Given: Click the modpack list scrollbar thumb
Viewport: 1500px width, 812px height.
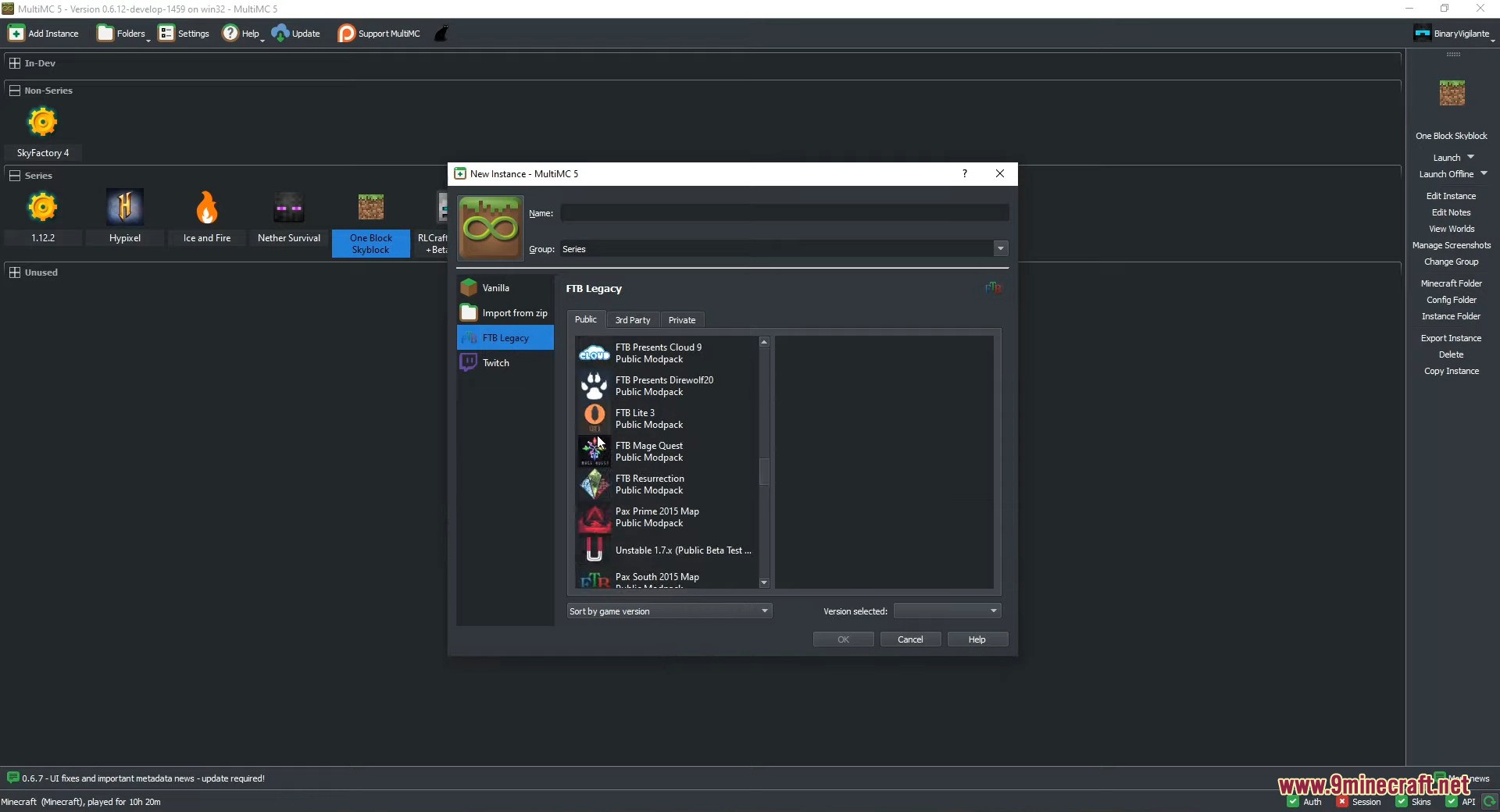Looking at the screenshot, I should (x=764, y=472).
